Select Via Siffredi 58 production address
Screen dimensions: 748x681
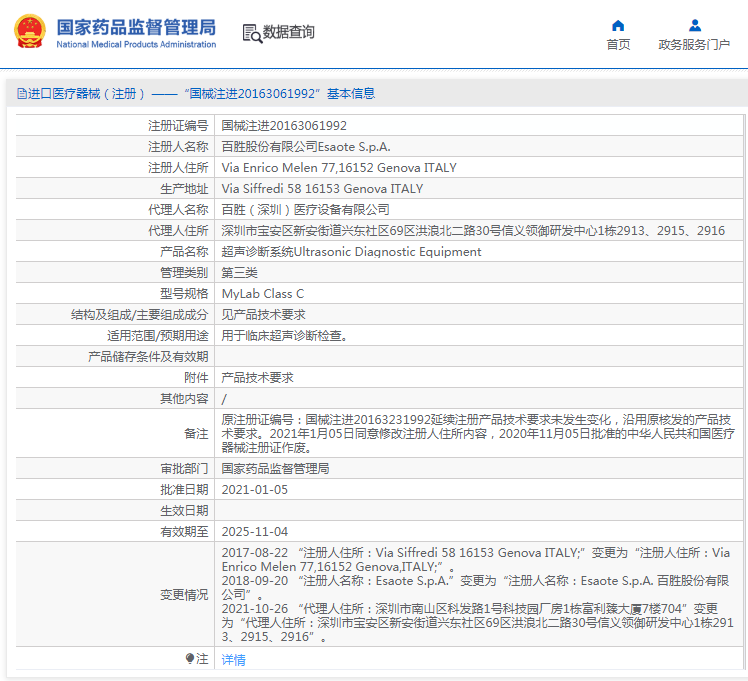tap(322, 189)
